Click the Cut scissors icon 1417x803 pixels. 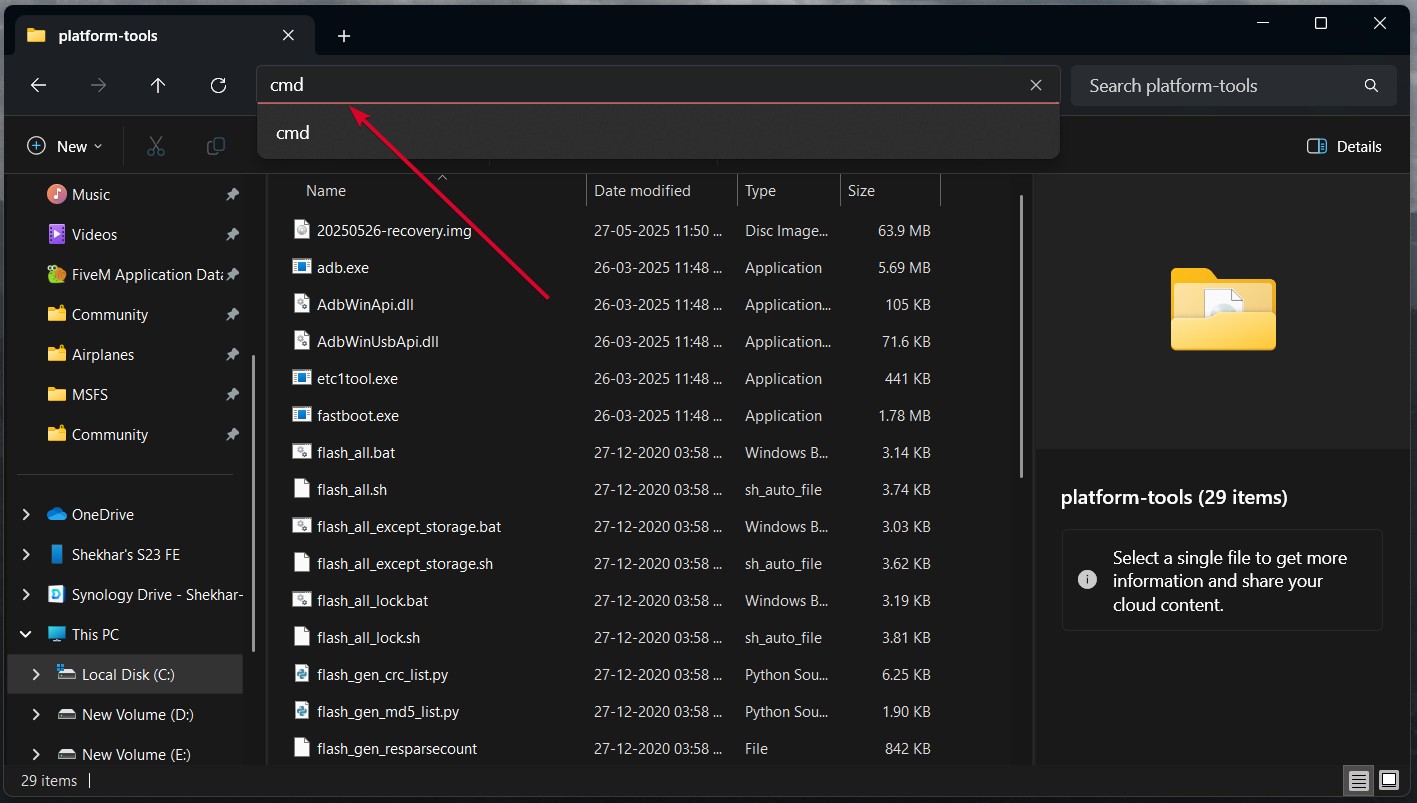155,146
